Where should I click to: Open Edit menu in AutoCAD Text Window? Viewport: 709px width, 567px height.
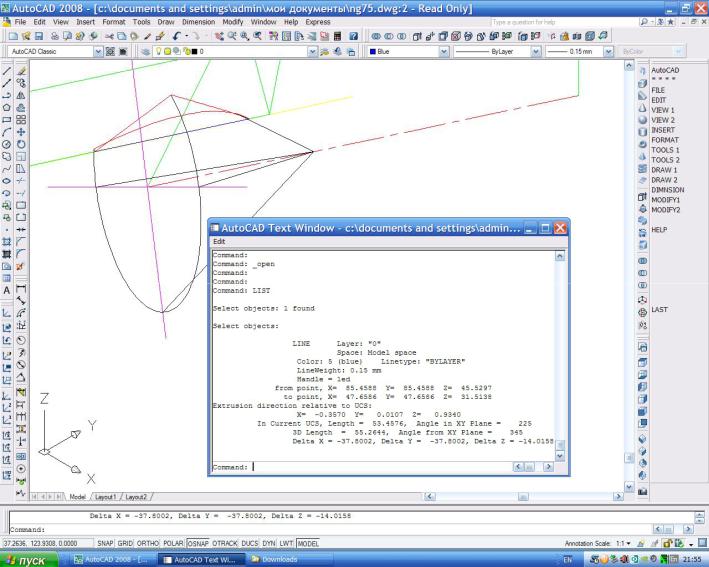pos(219,241)
